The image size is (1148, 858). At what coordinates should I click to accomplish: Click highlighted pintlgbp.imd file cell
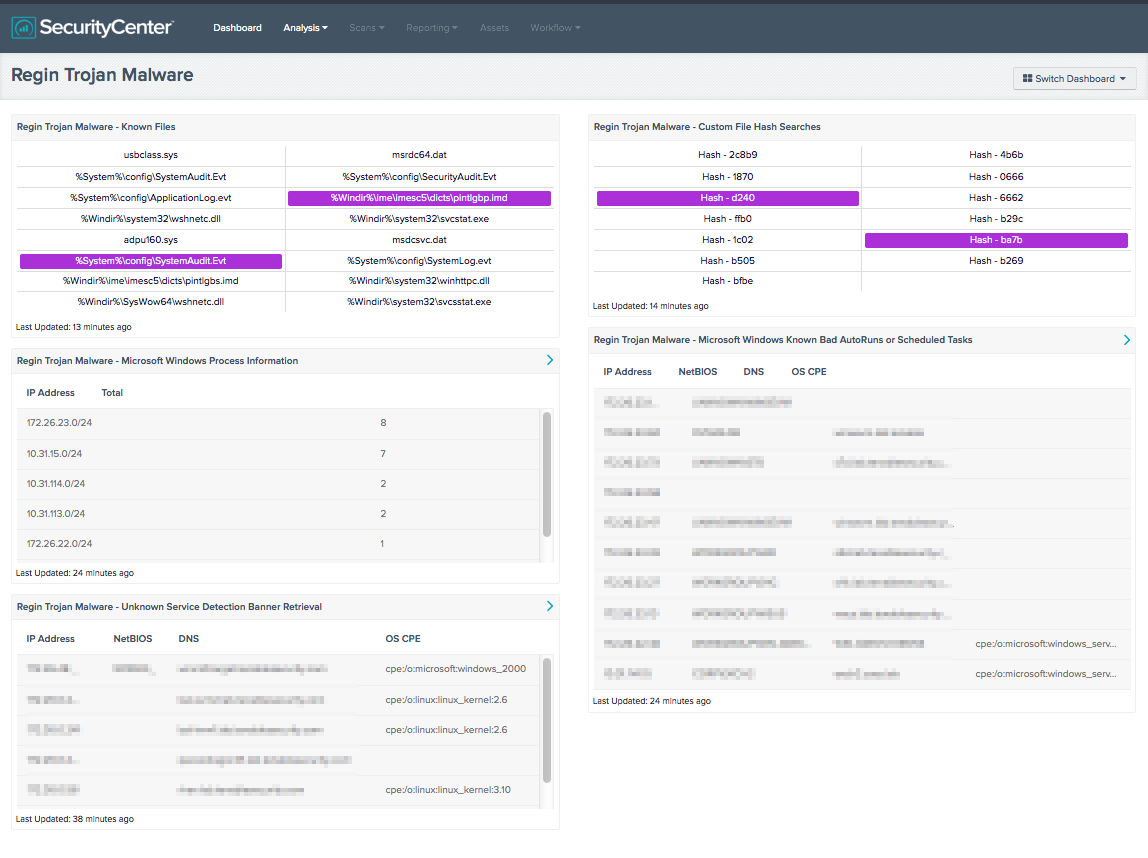pyautogui.click(x=420, y=198)
